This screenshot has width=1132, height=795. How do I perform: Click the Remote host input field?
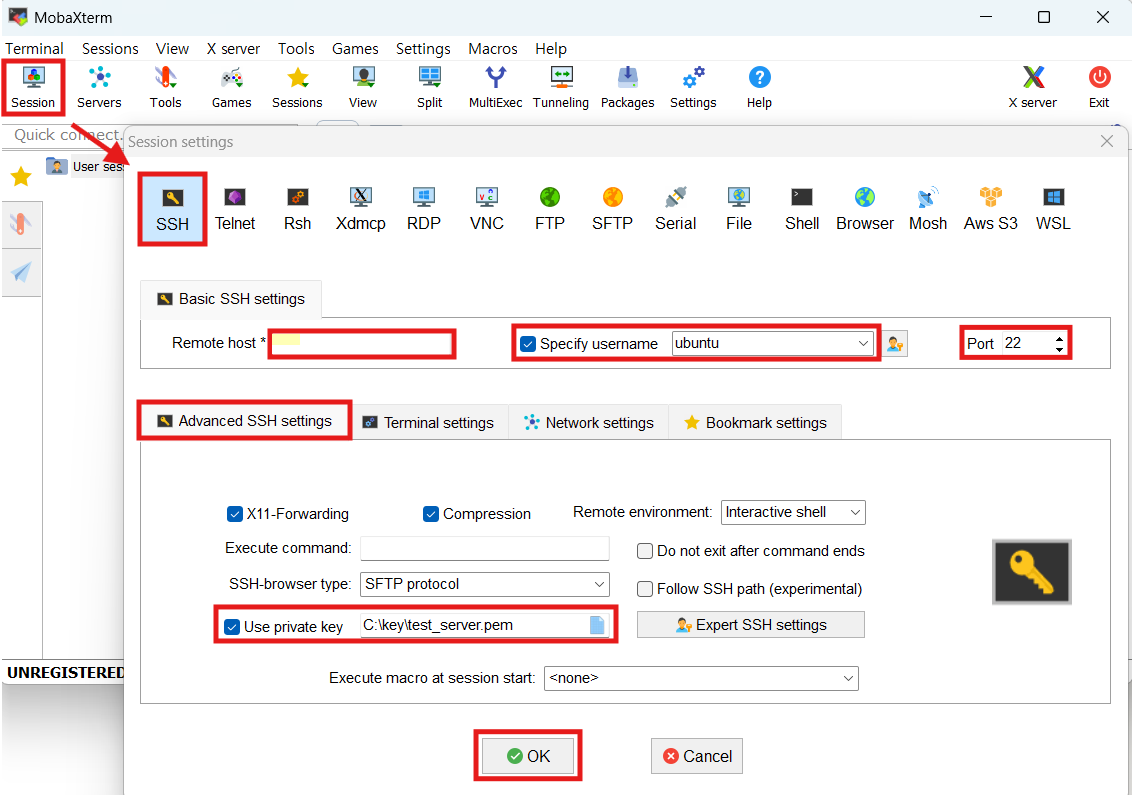click(x=362, y=344)
